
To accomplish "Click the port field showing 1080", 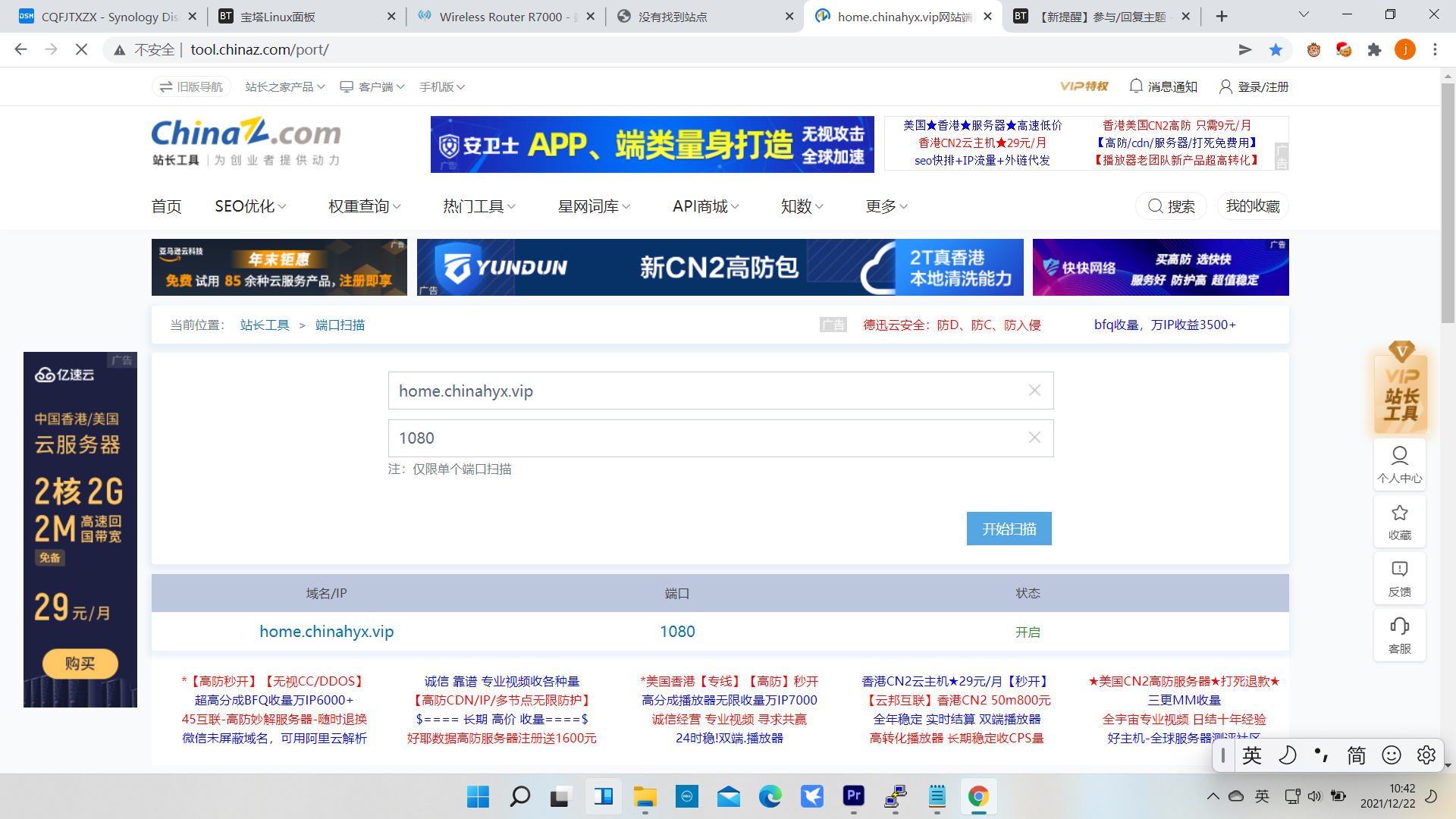I will click(x=720, y=438).
